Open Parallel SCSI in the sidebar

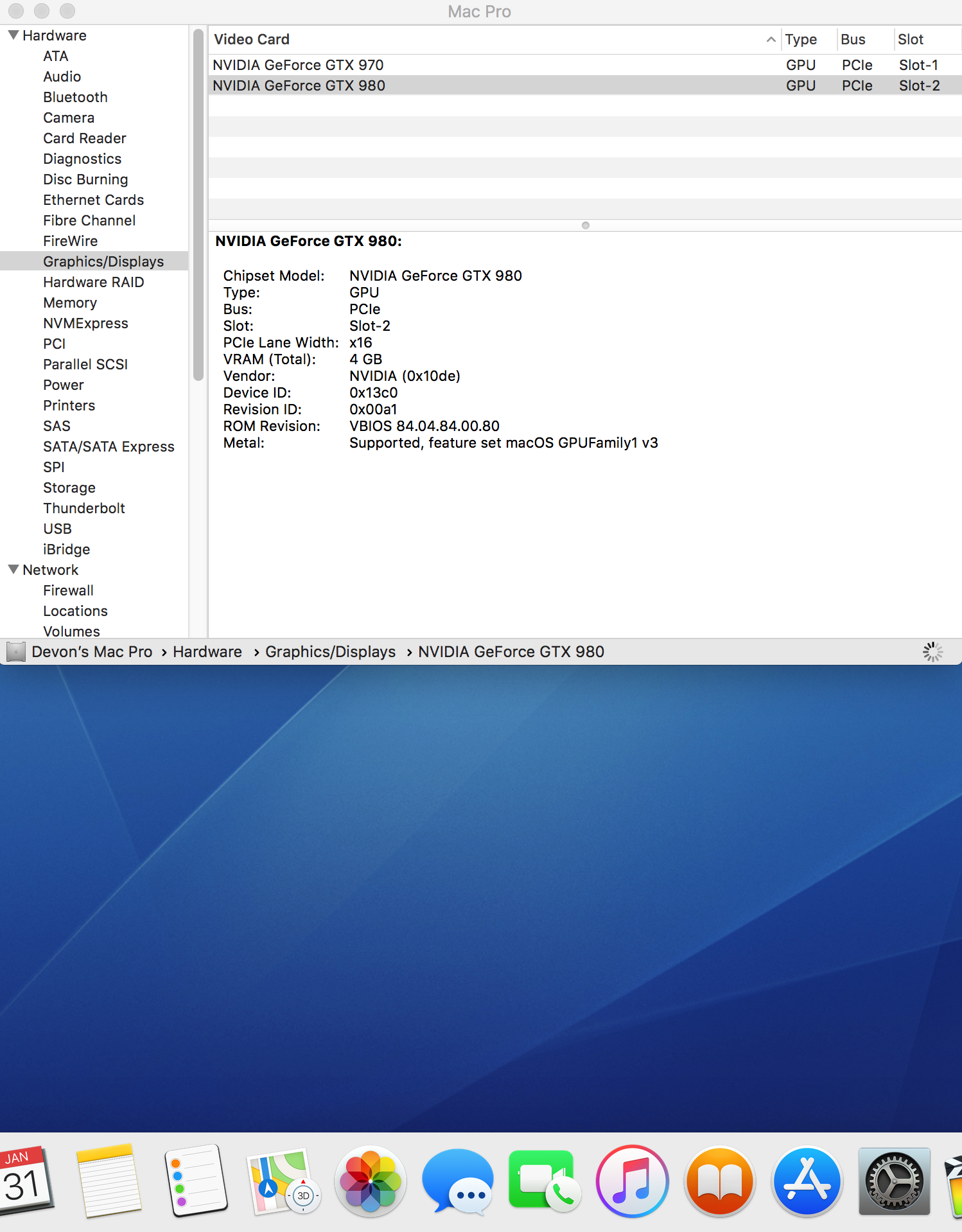[85, 364]
